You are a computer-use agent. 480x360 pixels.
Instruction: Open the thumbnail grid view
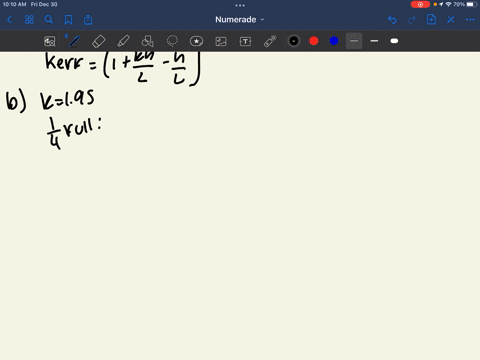tap(29, 20)
